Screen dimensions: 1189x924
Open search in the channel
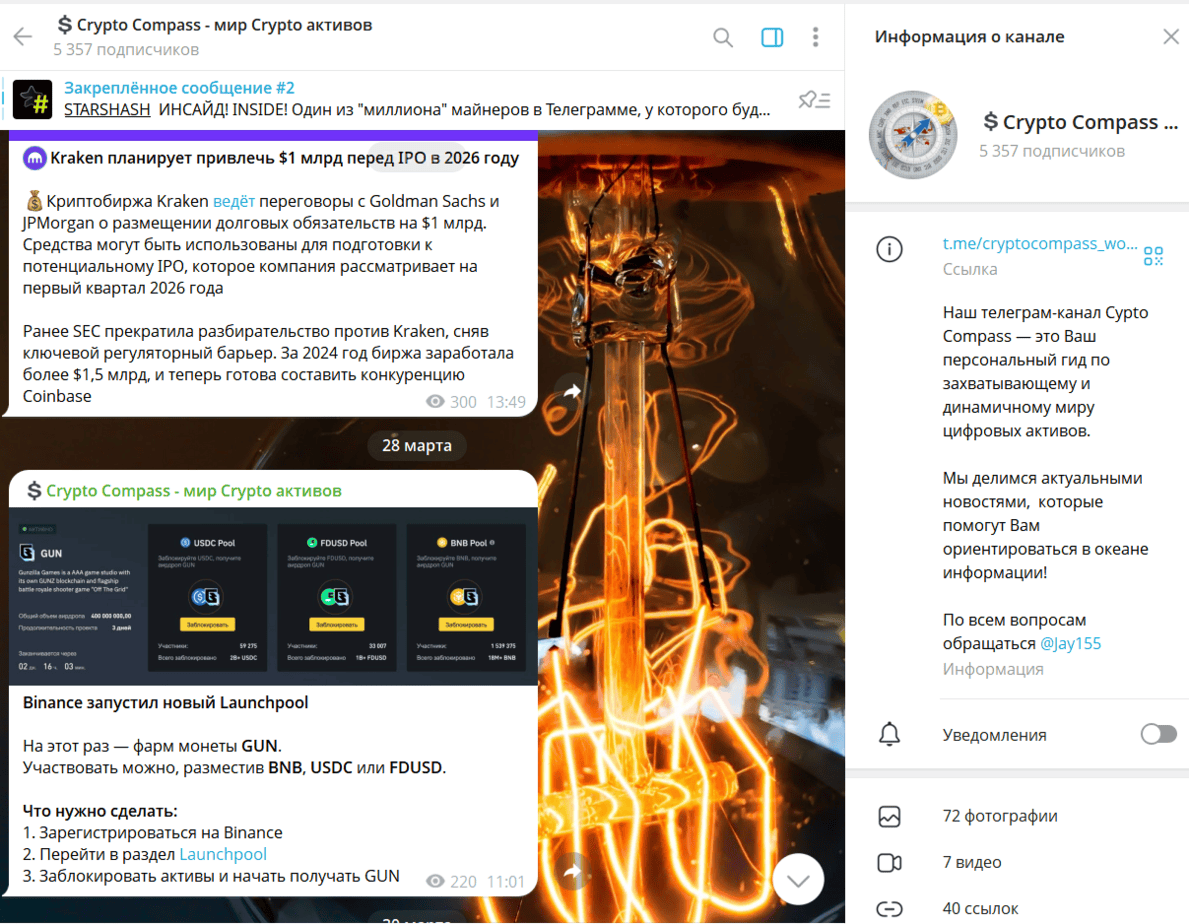click(723, 37)
